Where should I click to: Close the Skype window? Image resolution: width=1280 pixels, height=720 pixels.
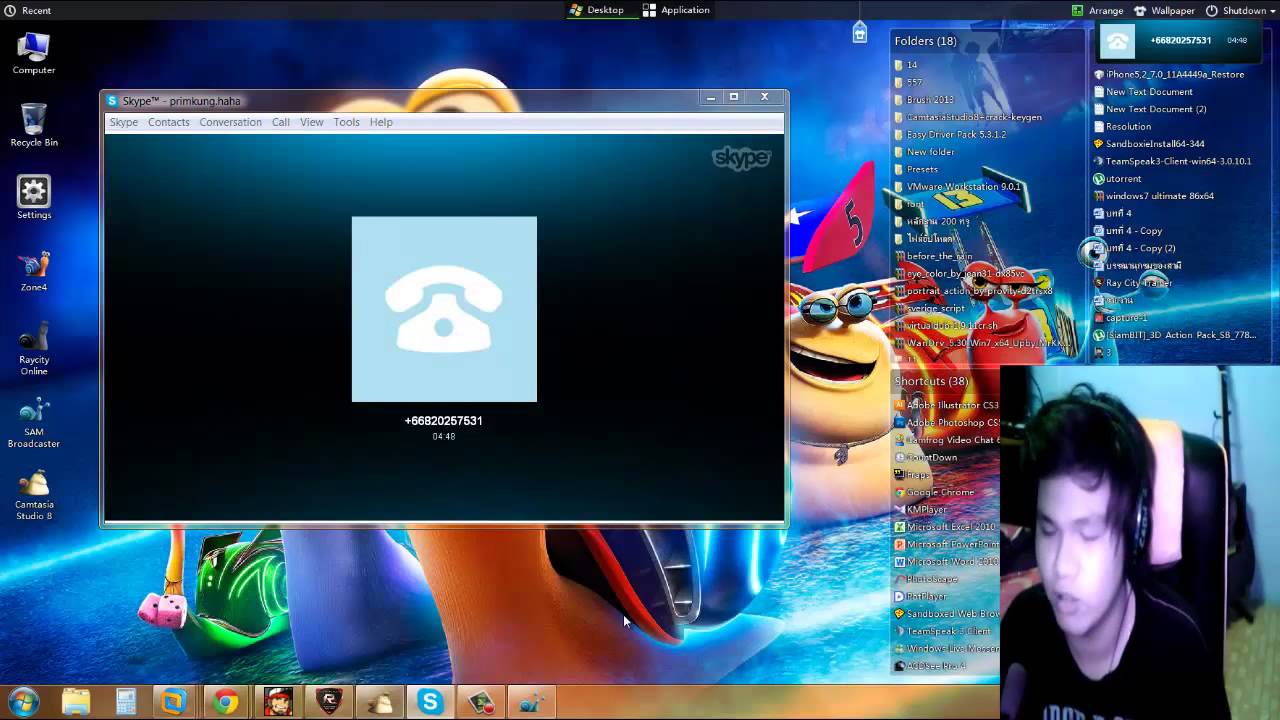pyautogui.click(x=764, y=97)
